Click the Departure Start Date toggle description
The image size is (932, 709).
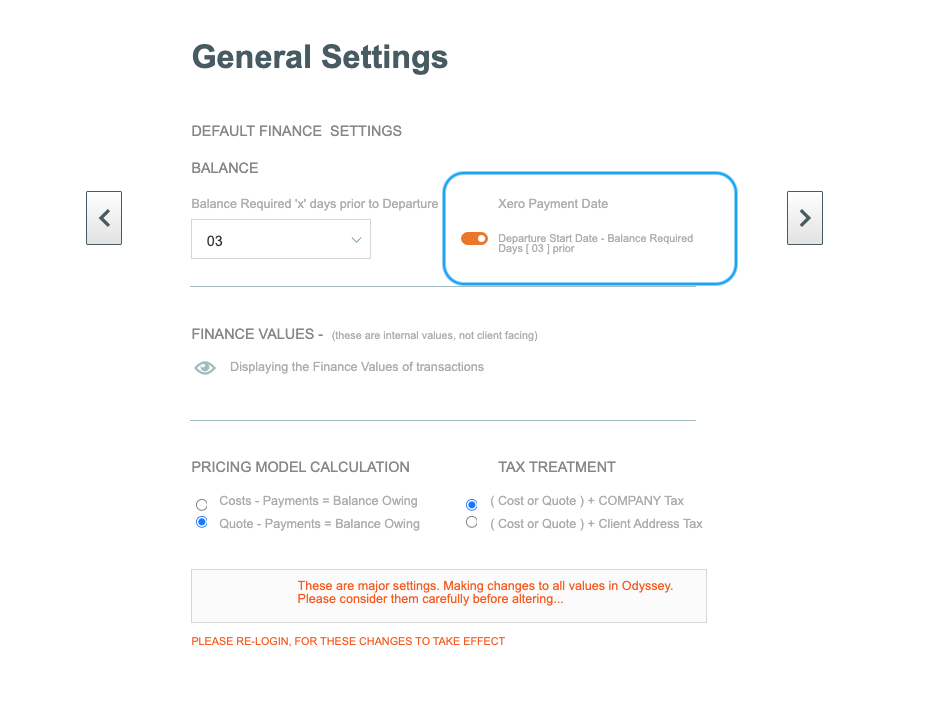click(596, 243)
